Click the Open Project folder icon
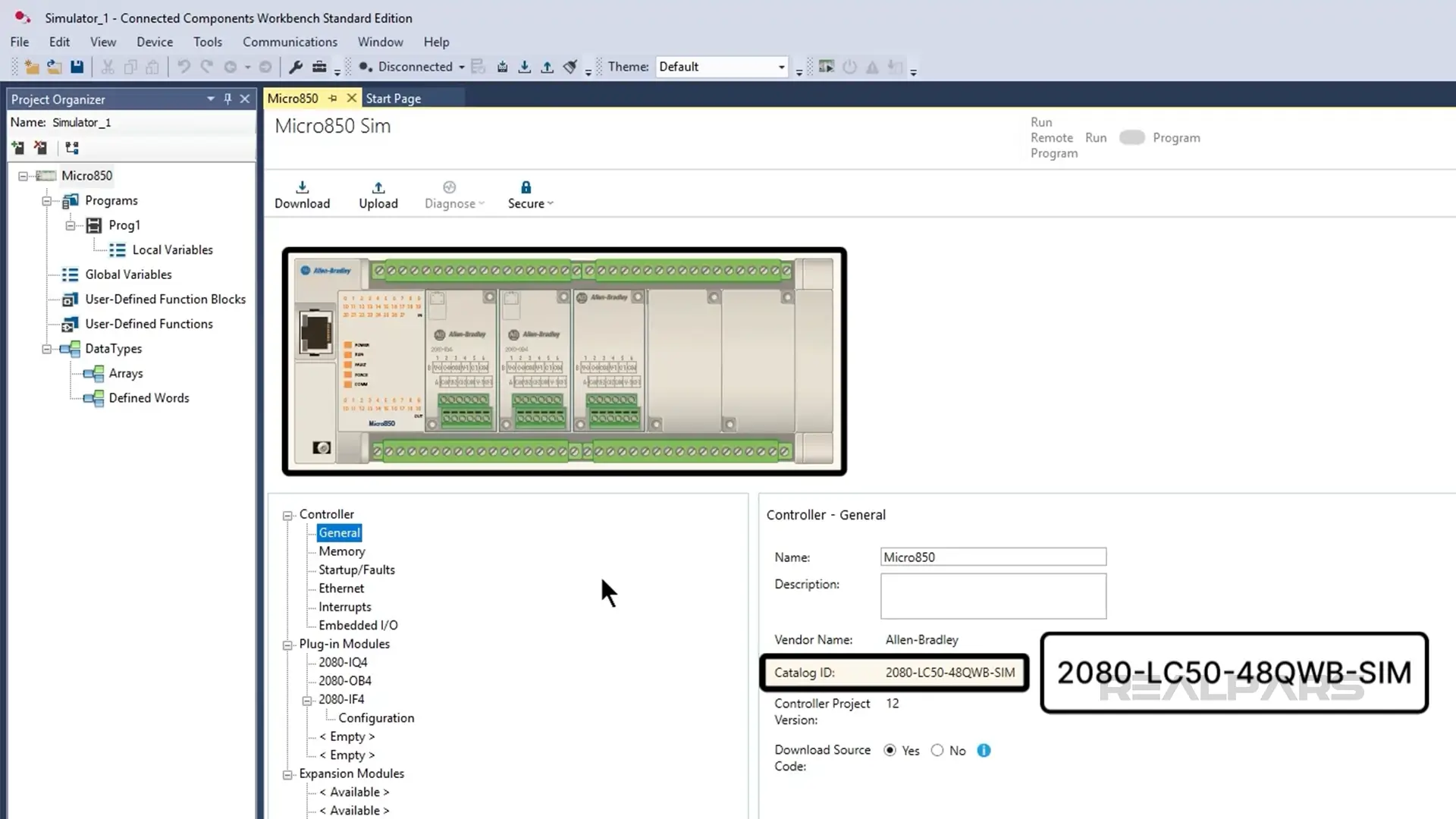Screen dimensions: 1456x819 pos(54,67)
